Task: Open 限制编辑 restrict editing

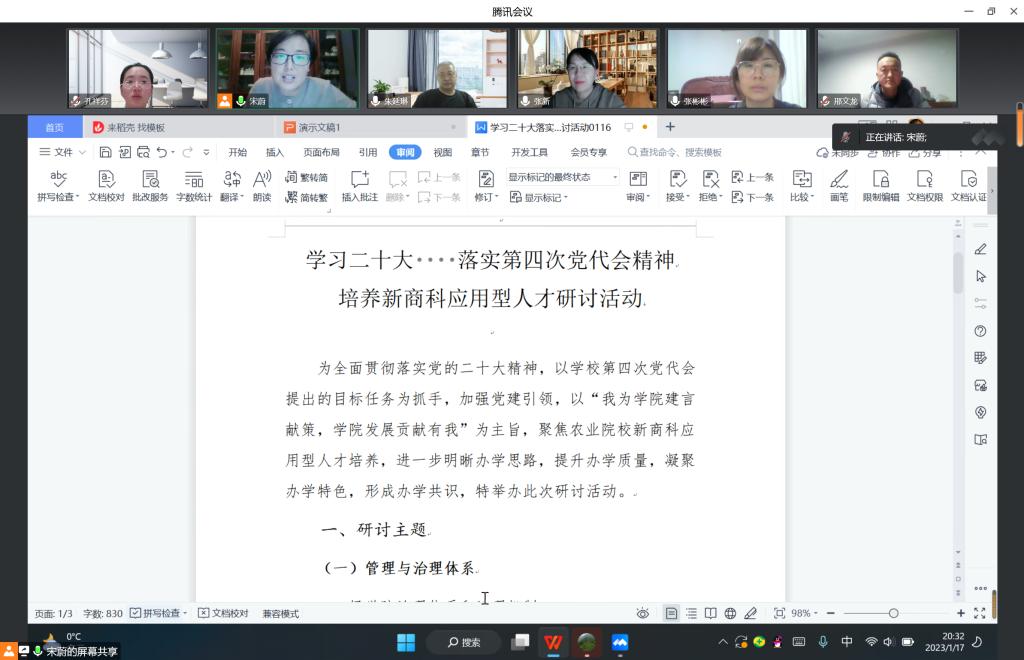Action: point(881,179)
